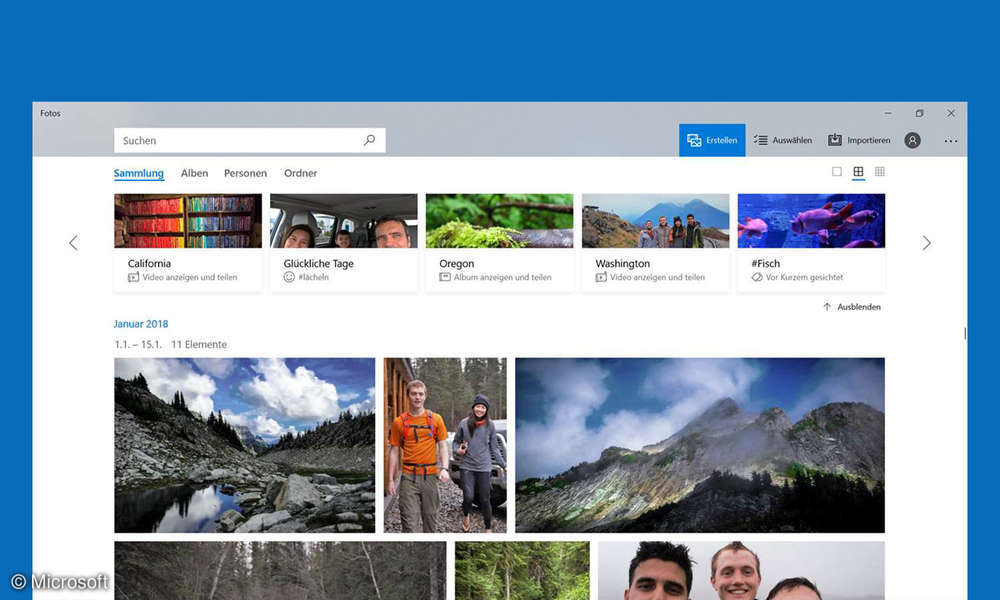The width and height of the screenshot is (1000, 600).
Task: Click the account profile icon
Action: pyautogui.click(x=912, y=140)
